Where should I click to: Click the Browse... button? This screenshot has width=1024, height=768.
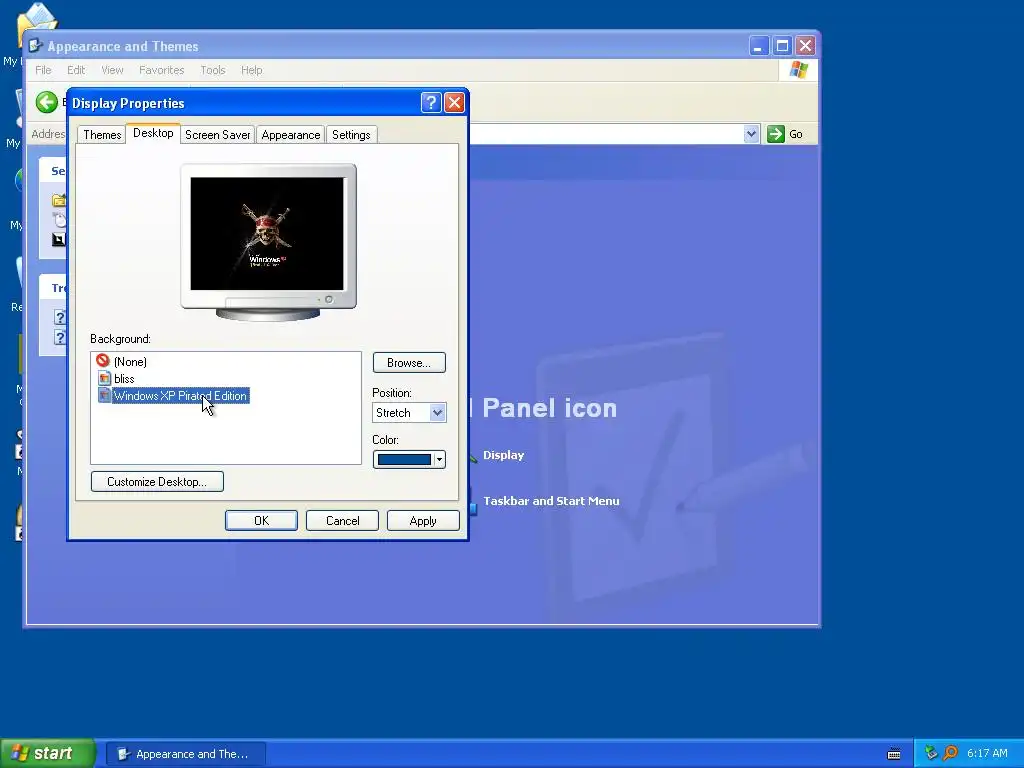pos(409,362)
